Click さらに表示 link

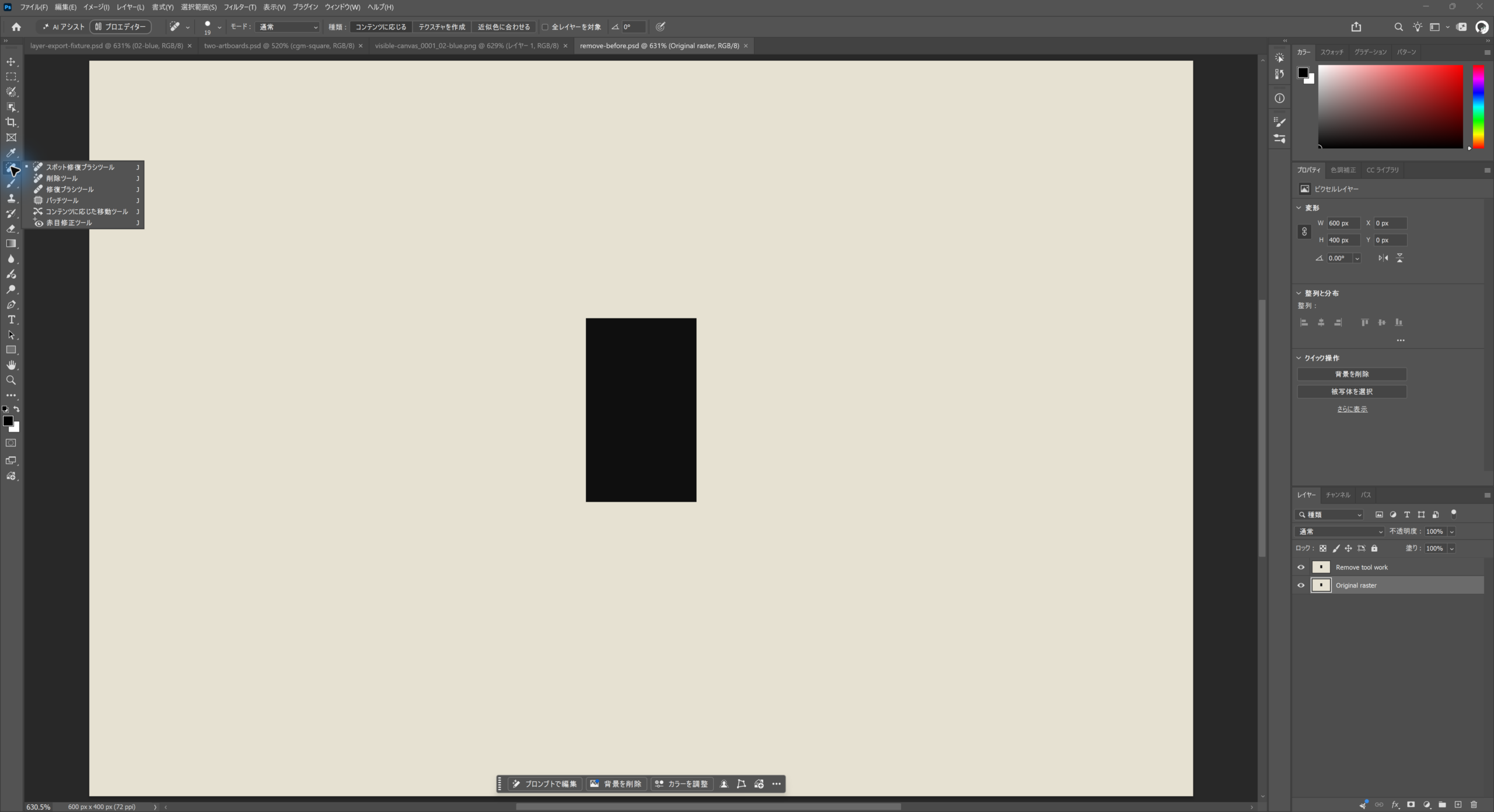click(x=1352, y=409)
